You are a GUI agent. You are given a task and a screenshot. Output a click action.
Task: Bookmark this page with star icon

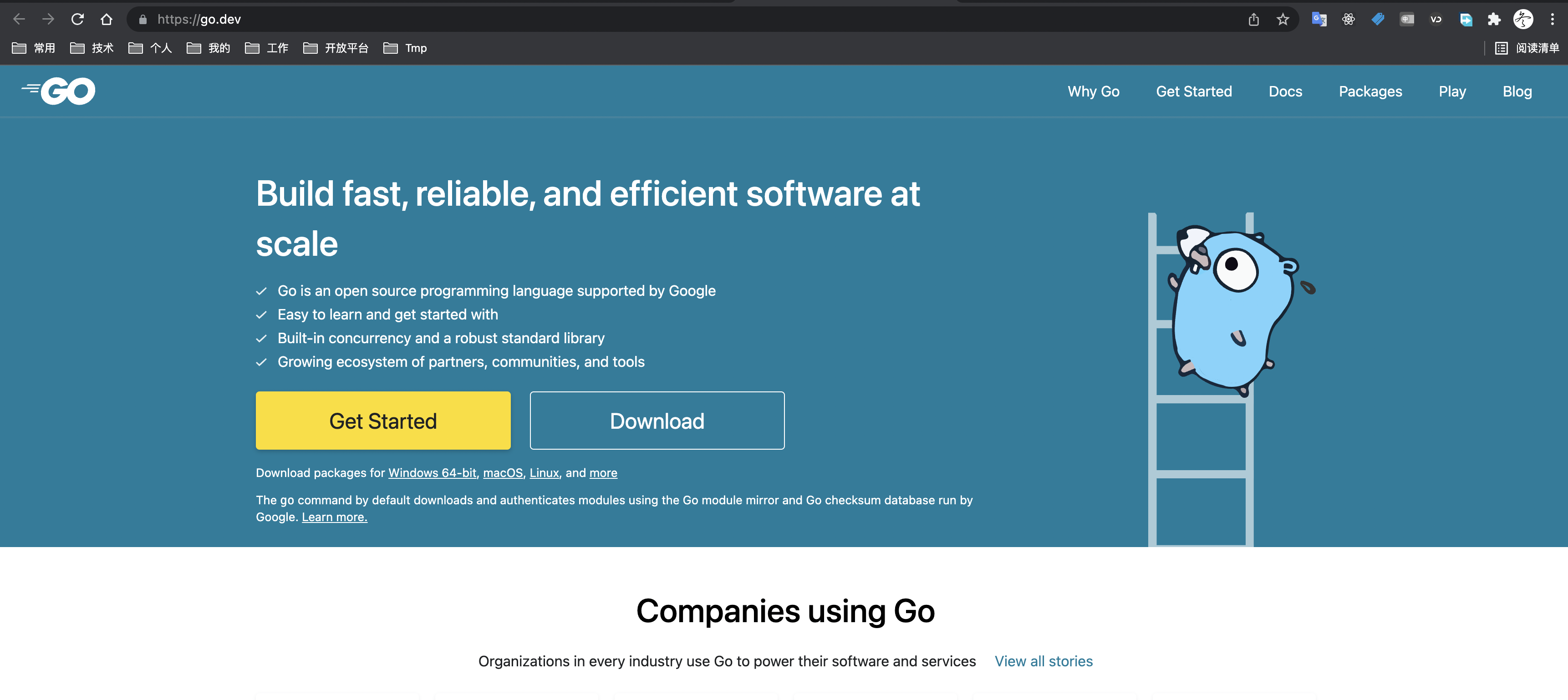point(1283,20)
